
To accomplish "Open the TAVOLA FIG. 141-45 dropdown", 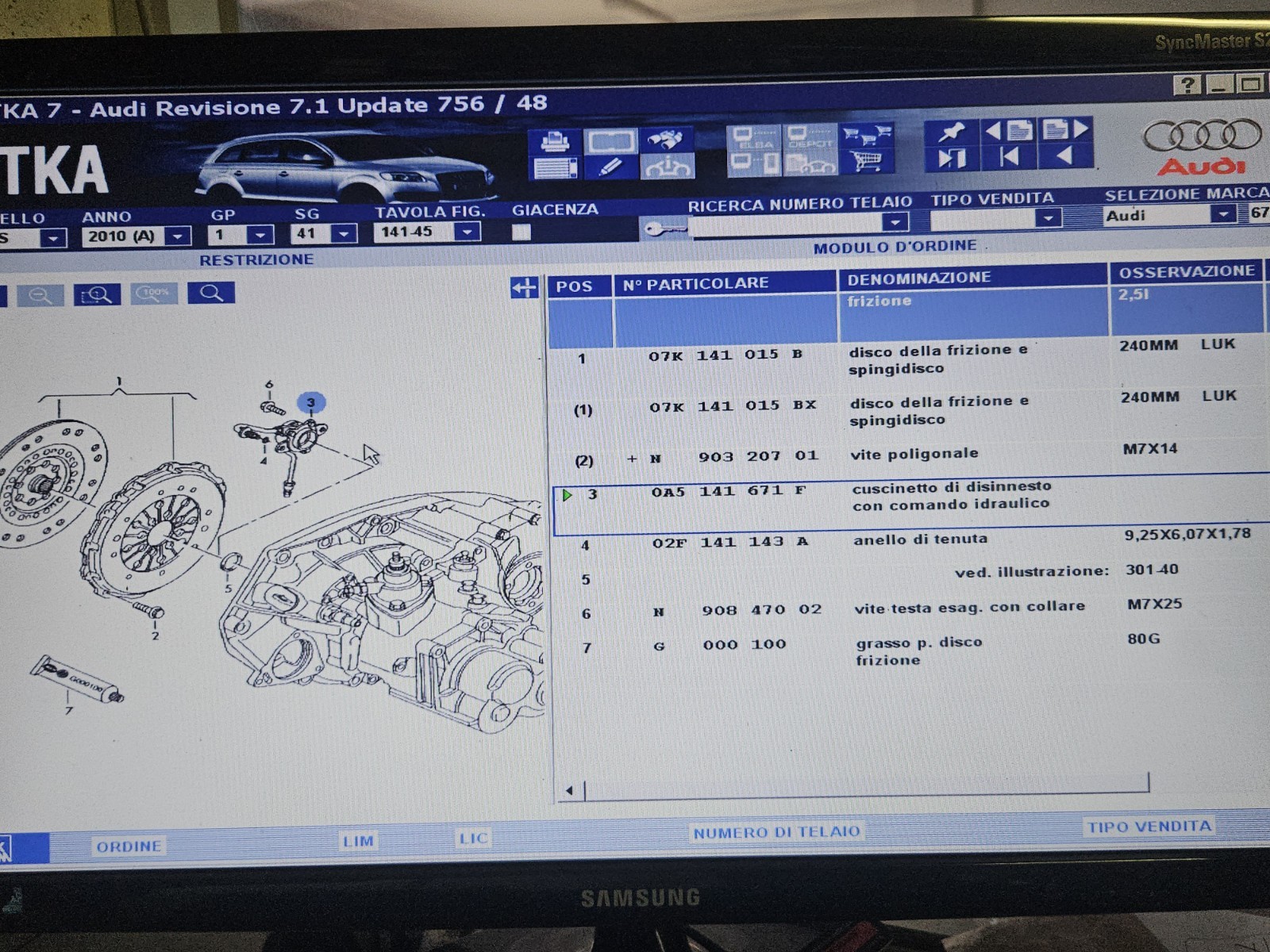I will pyautogui.click(x=468, y=232).
